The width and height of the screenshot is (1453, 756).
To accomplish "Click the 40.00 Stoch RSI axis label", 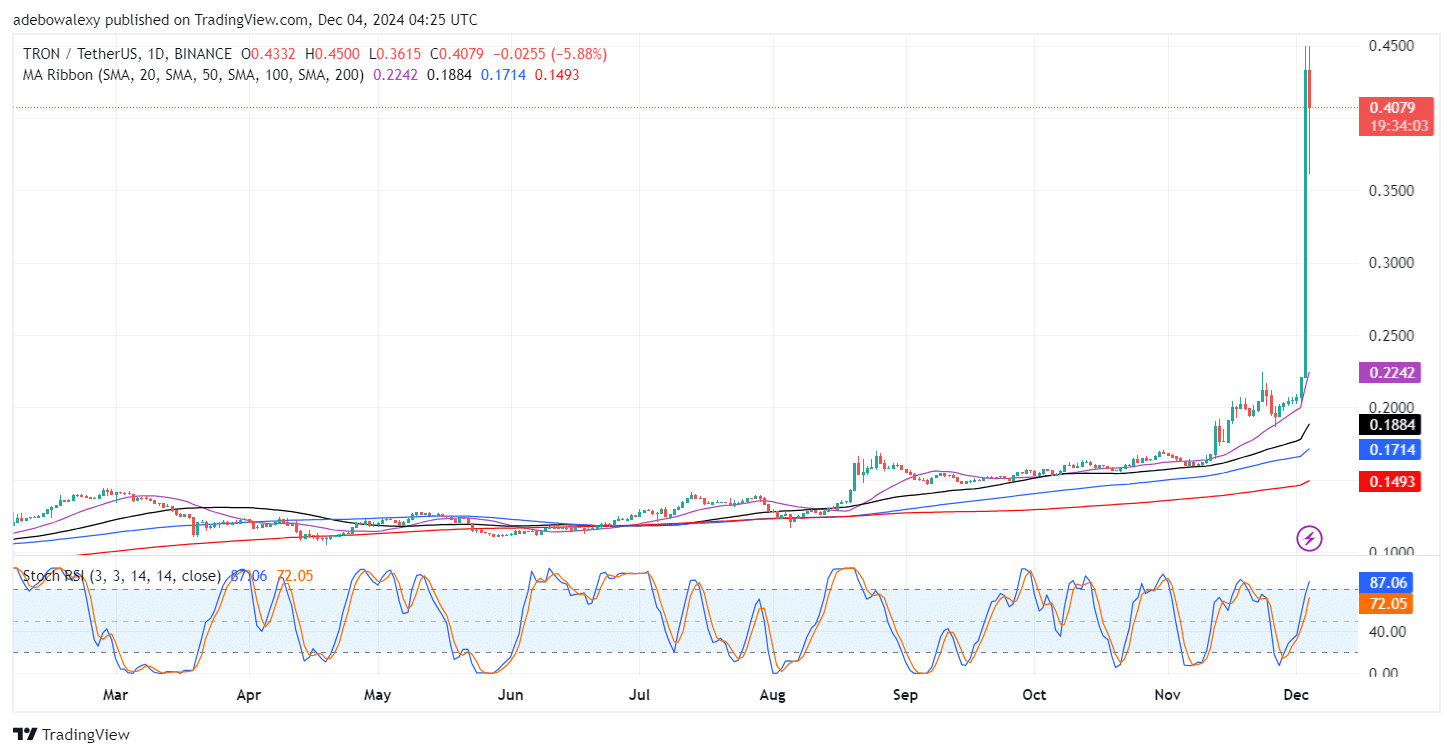I will coord(1386,632).
